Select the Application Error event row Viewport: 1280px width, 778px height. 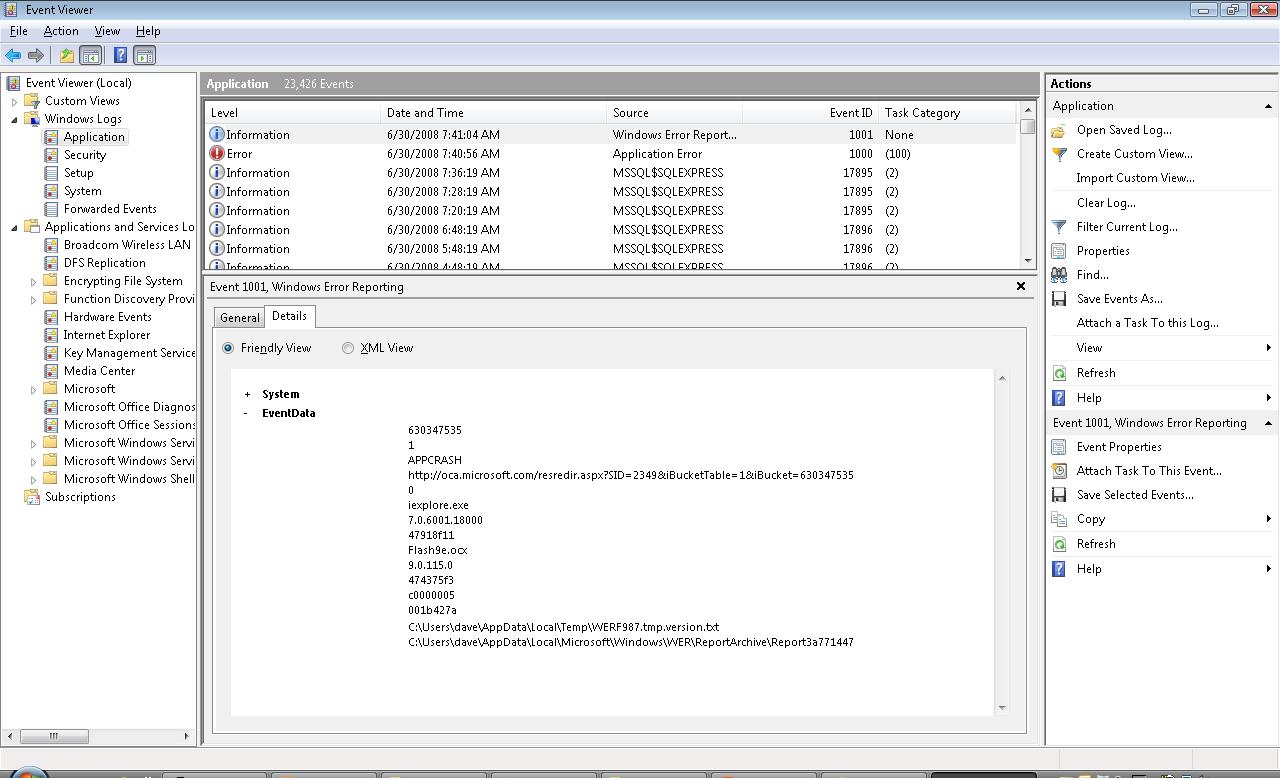[610, 154]
